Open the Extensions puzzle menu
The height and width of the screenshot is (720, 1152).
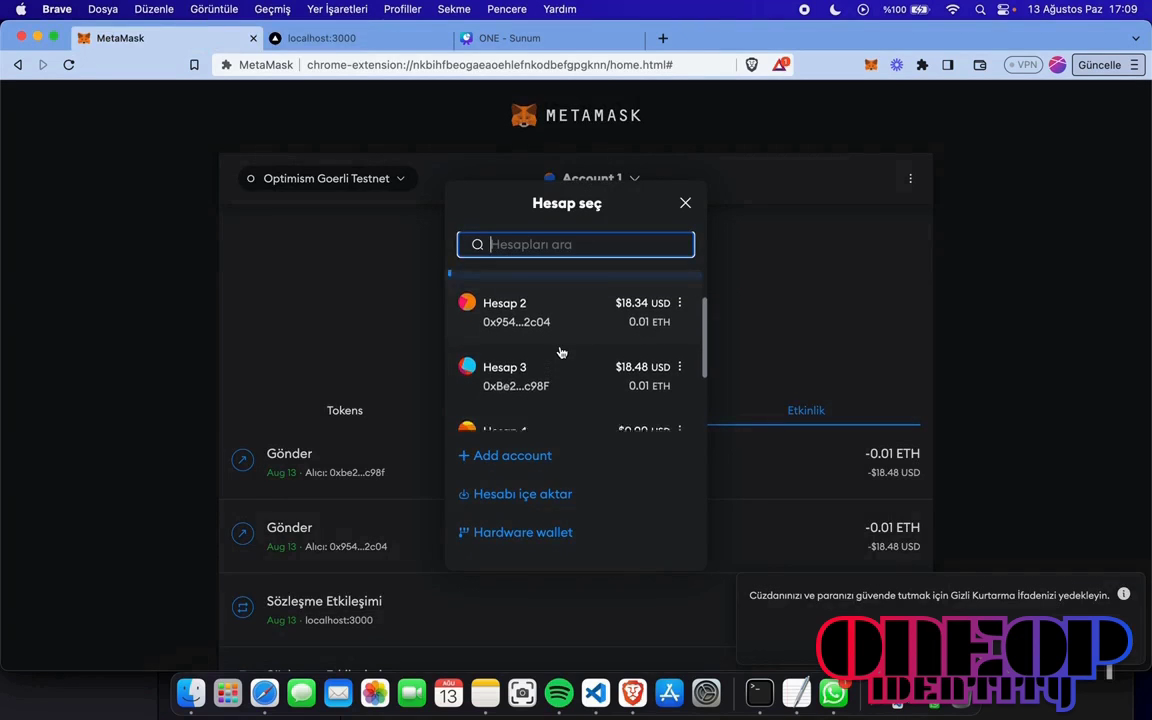[x=922, y=65]
